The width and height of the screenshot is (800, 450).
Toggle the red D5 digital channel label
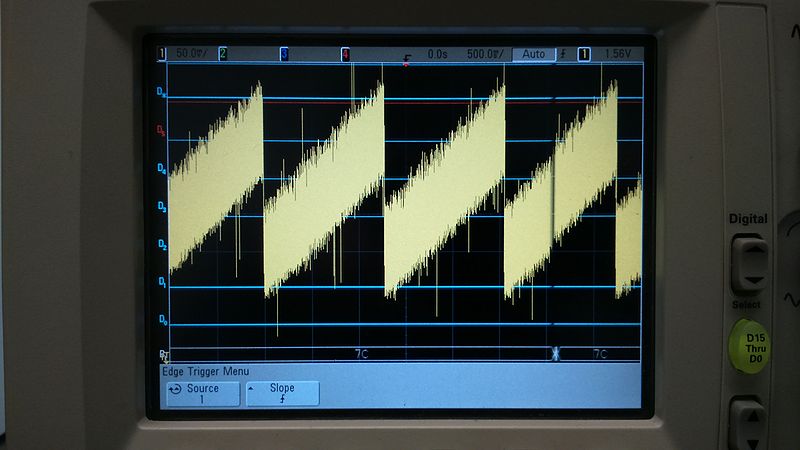163,131
